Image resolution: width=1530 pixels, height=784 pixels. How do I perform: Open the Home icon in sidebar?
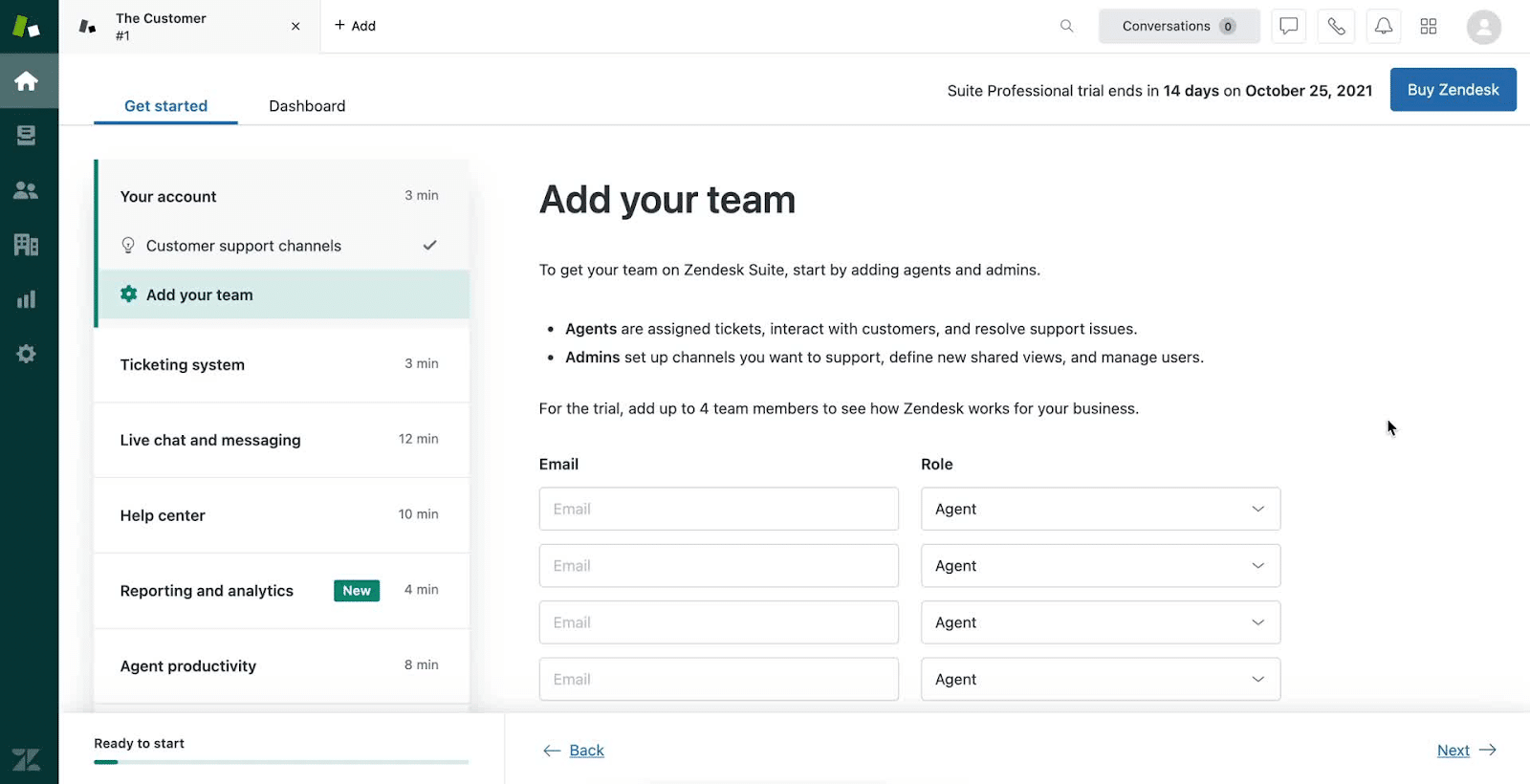click(27, 81)
